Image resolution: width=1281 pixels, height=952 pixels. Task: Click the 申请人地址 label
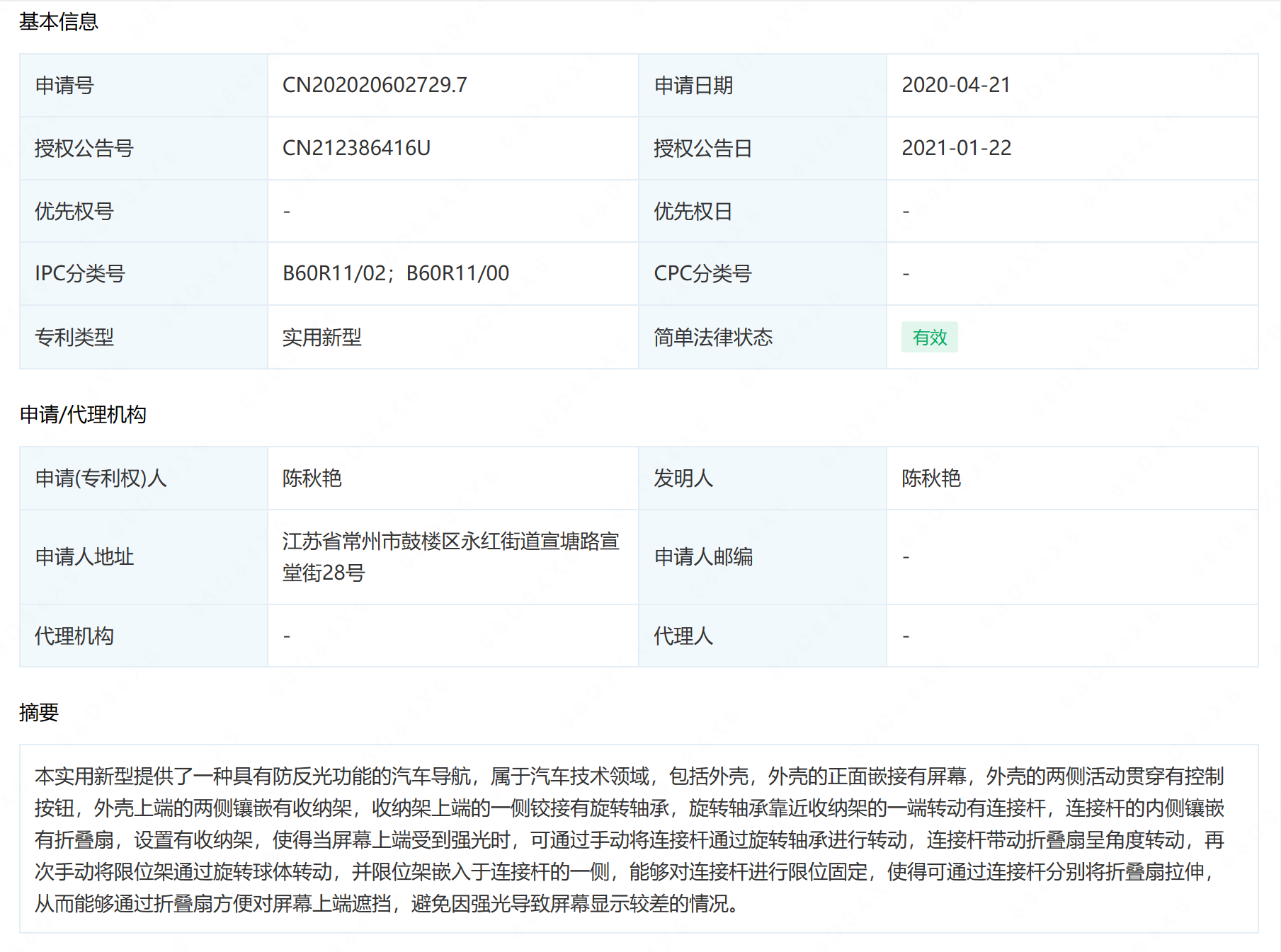tap(84, 556)
